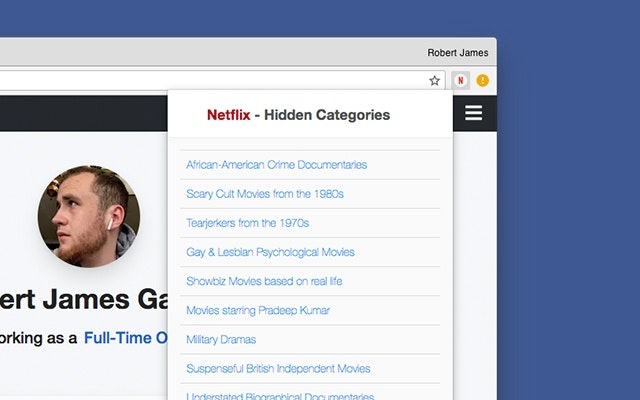The width and height of the screenshot is (640, 400).
Task: Bookmark the page with the star icon
Action: click(x=434, y=80)
